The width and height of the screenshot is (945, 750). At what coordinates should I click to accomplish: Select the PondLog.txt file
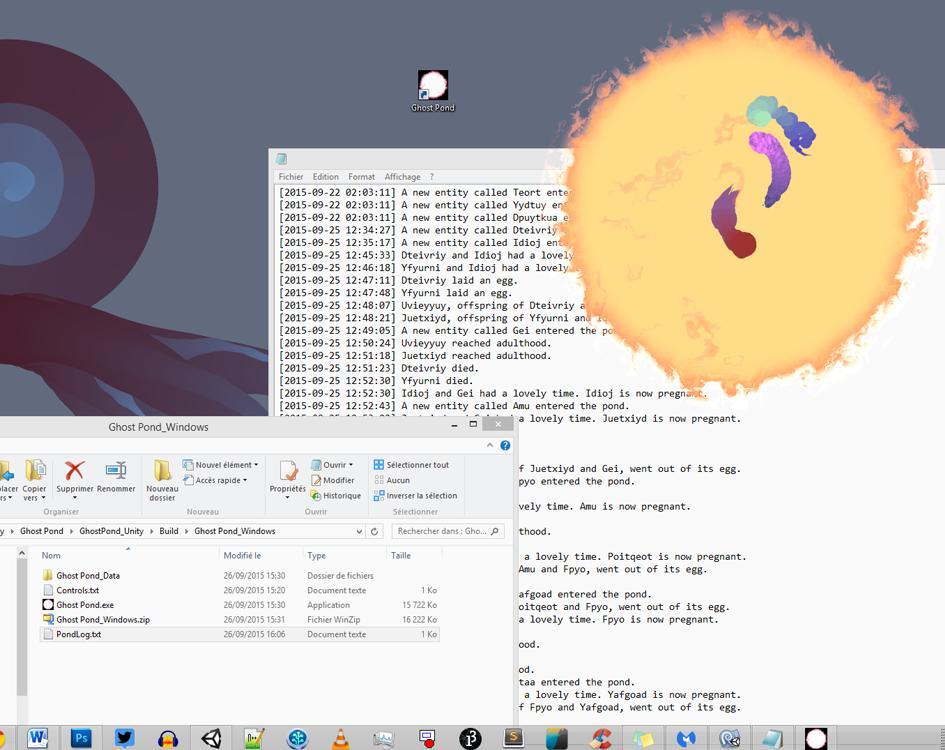click(x=78, y=634)
